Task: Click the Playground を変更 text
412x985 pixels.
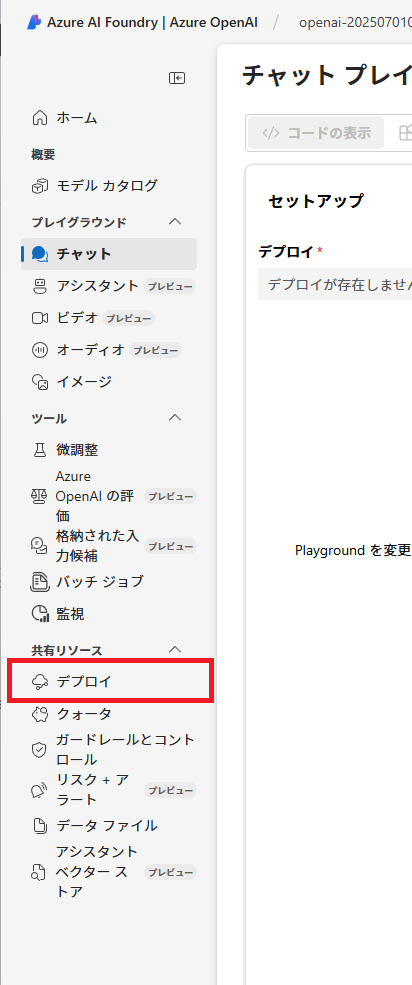Action: 353,551
